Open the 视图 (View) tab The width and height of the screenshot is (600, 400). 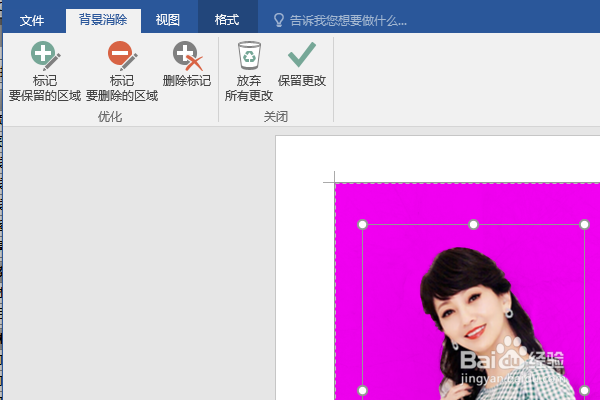coord(168,20)
